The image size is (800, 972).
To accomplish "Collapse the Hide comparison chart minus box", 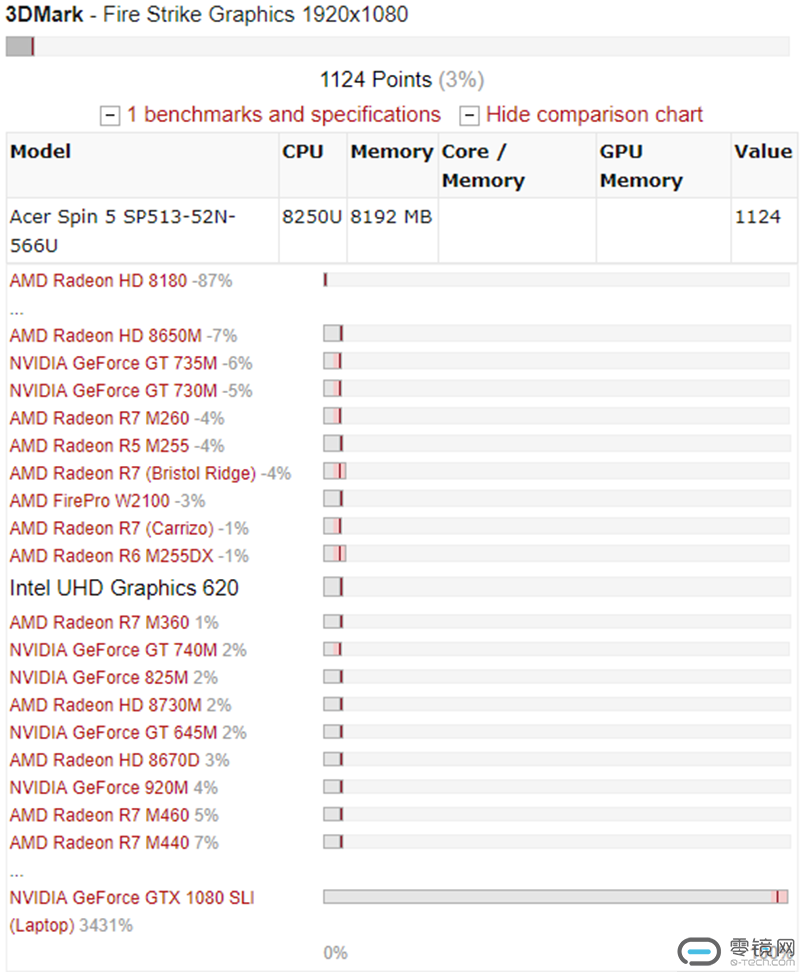I will (x=469, y=115).
